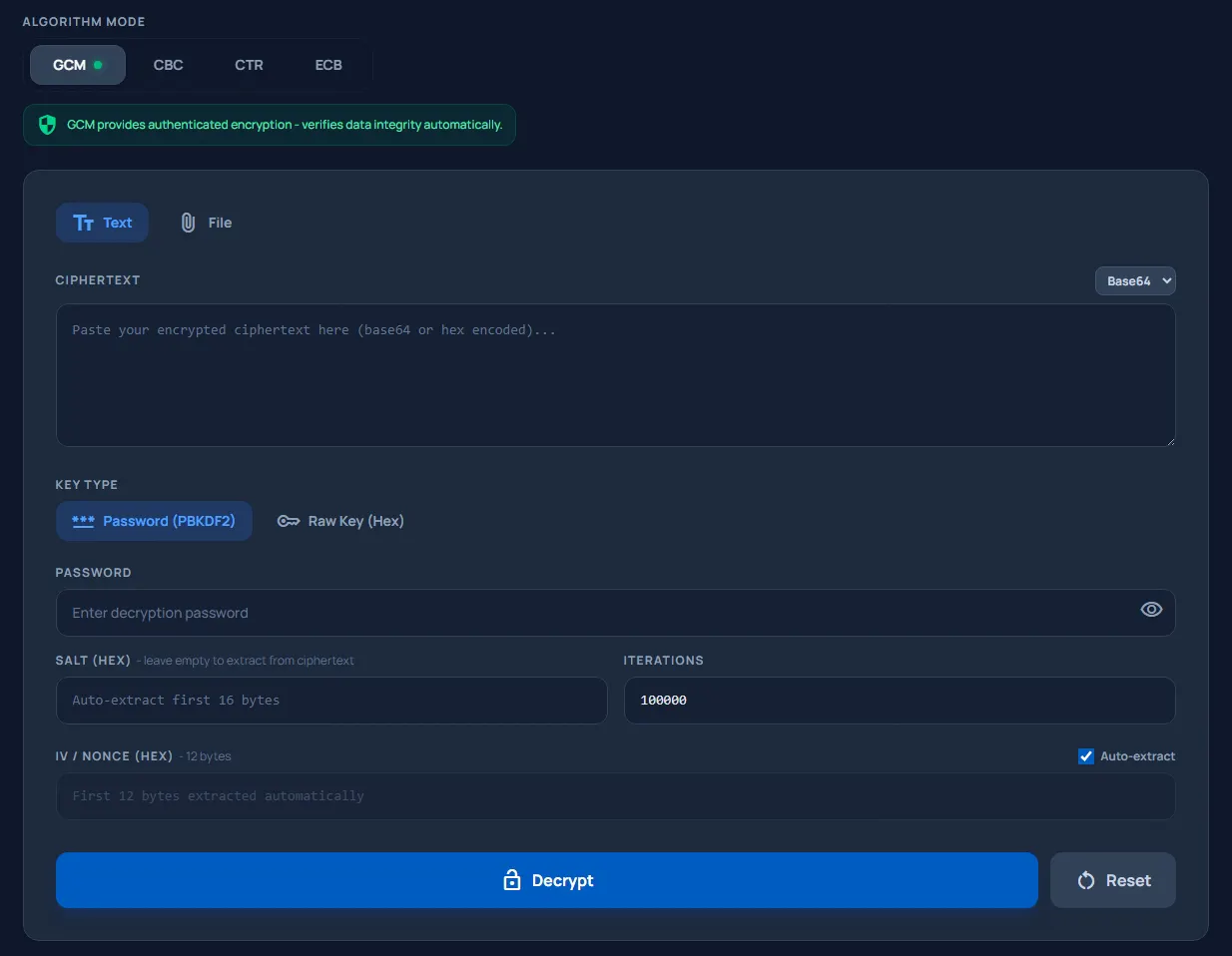This screenshot has width=1232, height=956.
Task: Toggle password visibility eye icon
Action: pos(1151,610)
